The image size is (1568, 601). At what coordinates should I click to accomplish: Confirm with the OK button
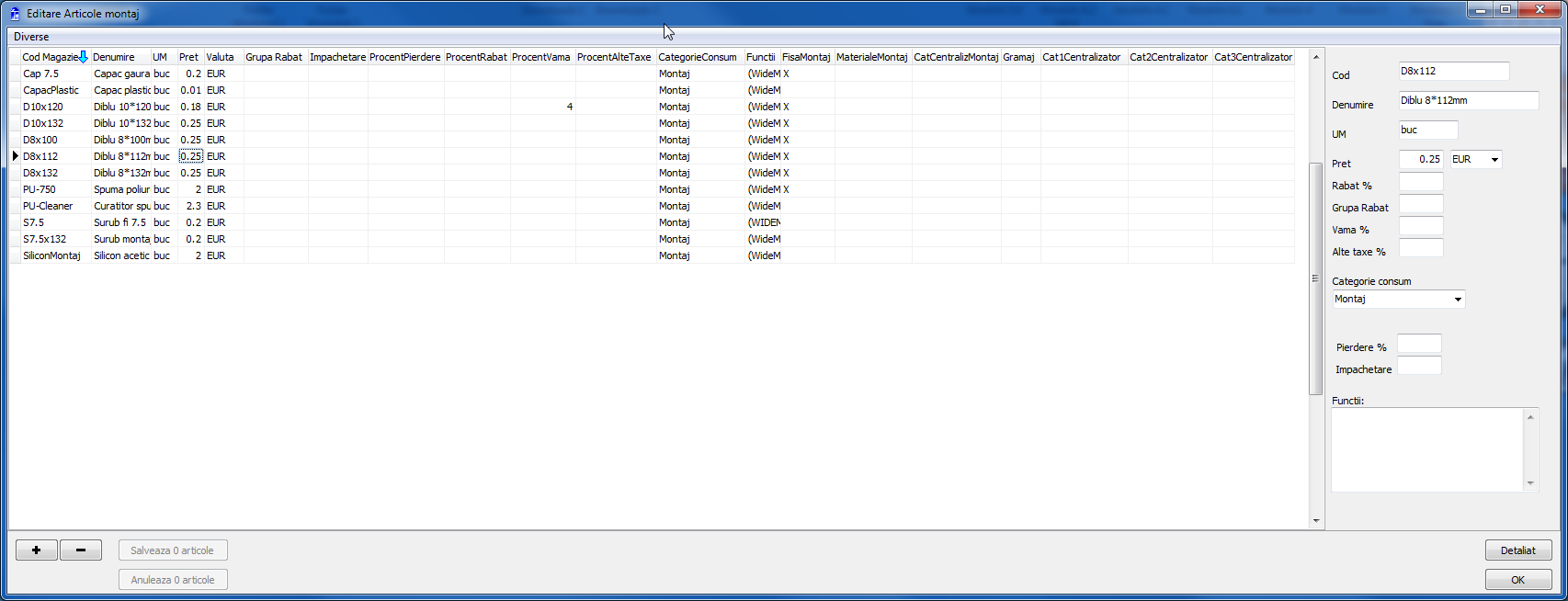point(1517,580)
